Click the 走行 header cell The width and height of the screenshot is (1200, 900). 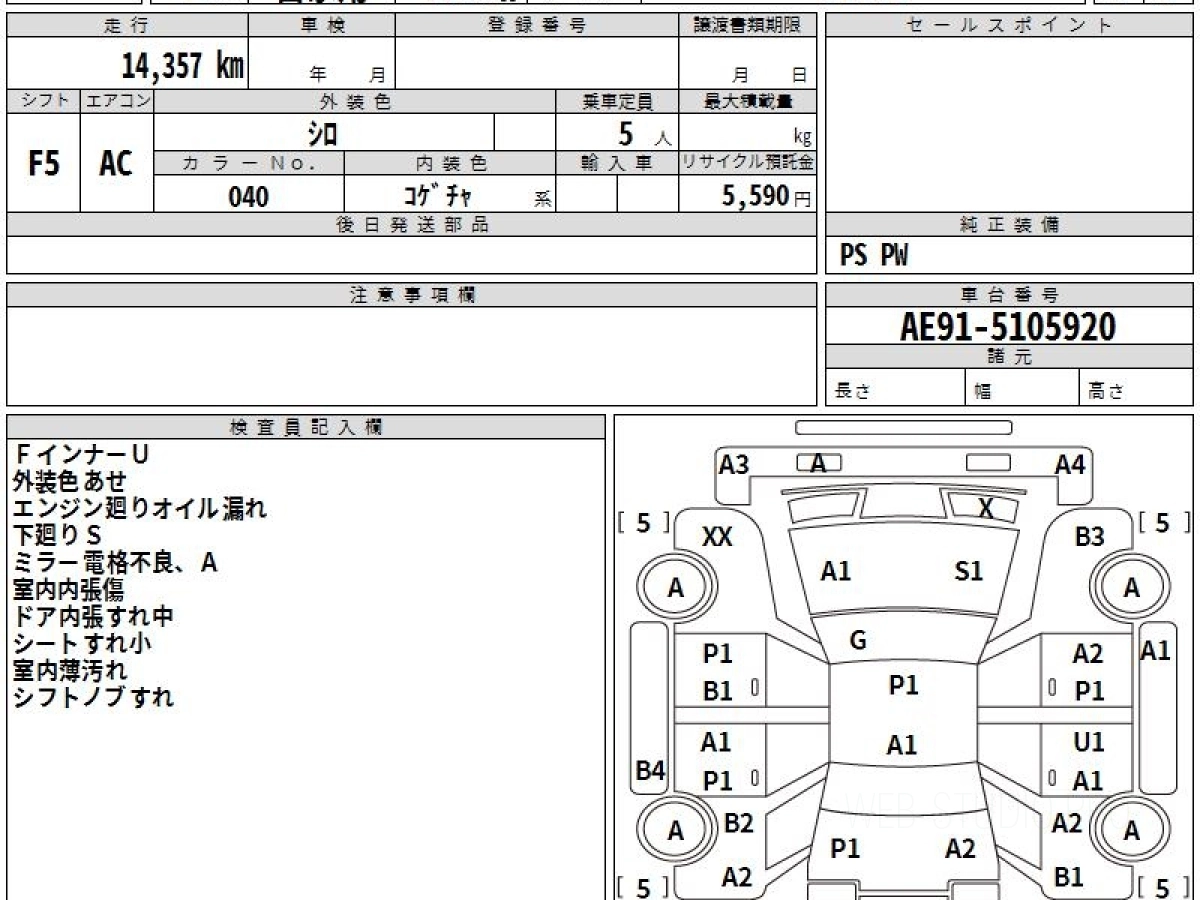pos(126,26)
